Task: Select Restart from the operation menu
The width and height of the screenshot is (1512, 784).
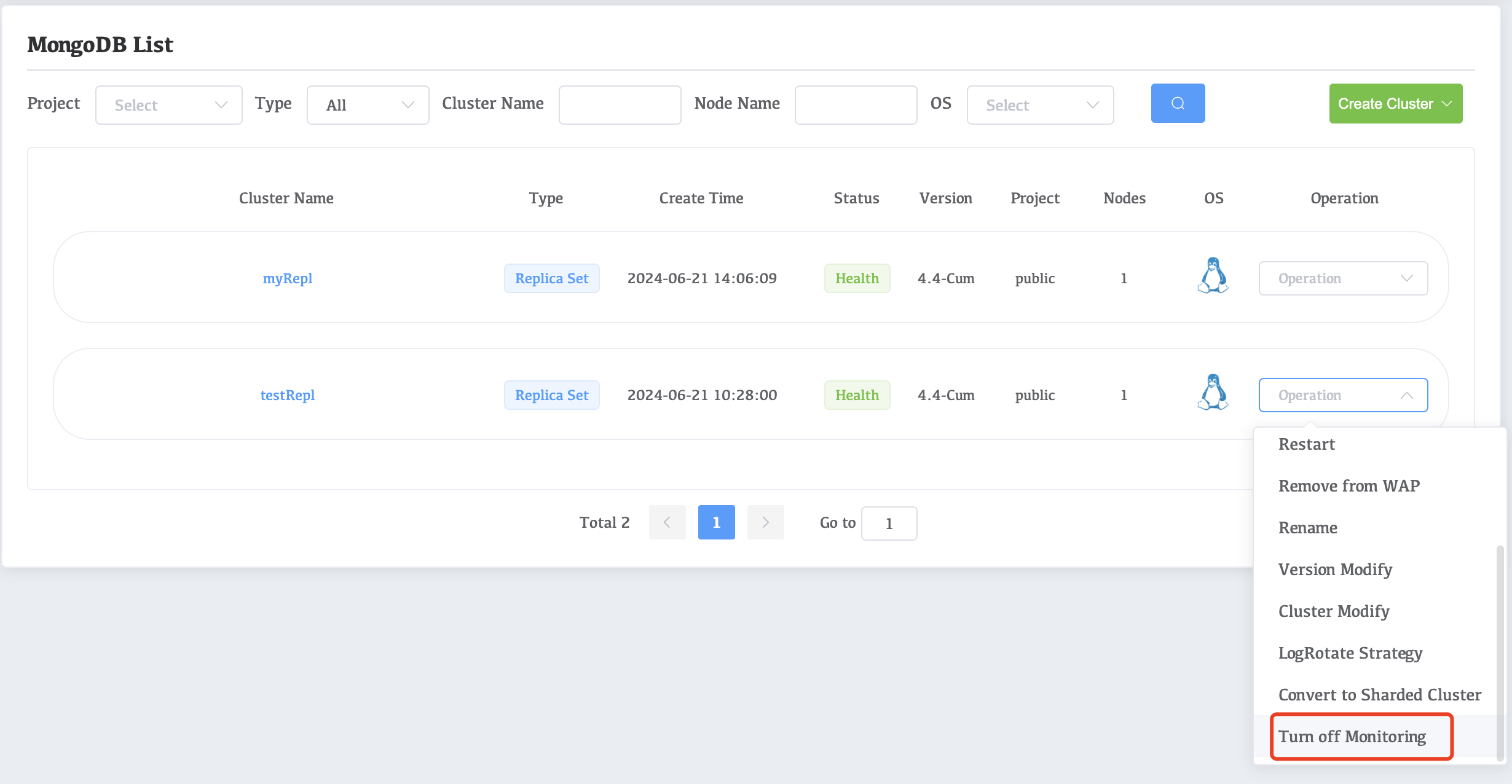Action: 1307,444
